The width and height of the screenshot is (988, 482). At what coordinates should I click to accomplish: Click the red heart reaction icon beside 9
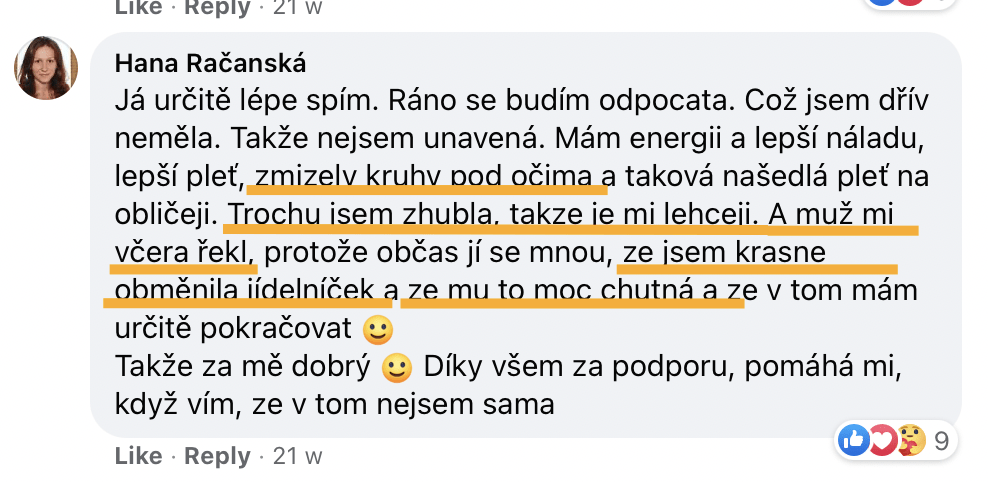point(880,438)
